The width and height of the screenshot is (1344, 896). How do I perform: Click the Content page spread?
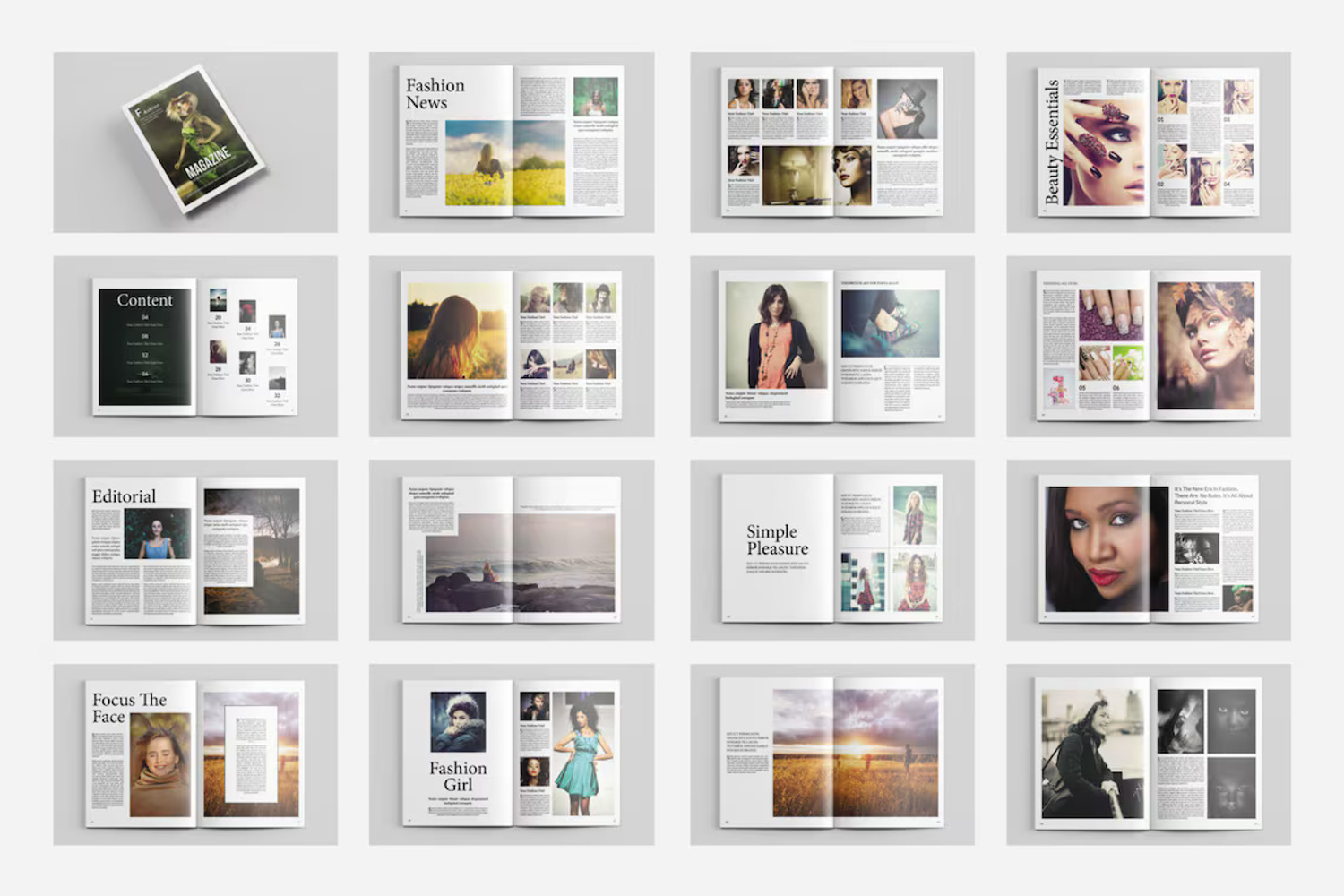pyautogui.click(x=195, y=347)
